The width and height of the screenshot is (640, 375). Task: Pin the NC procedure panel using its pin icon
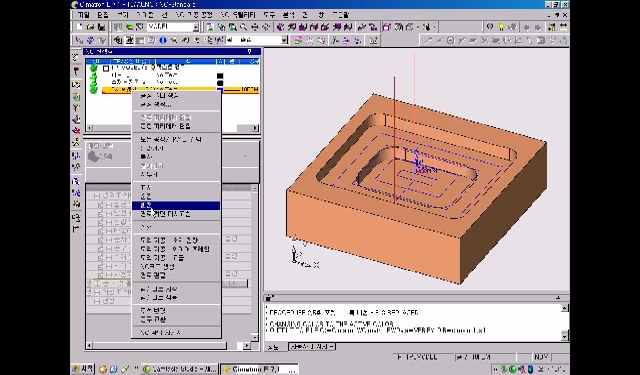pyautogui.click(x=249, y=51)
